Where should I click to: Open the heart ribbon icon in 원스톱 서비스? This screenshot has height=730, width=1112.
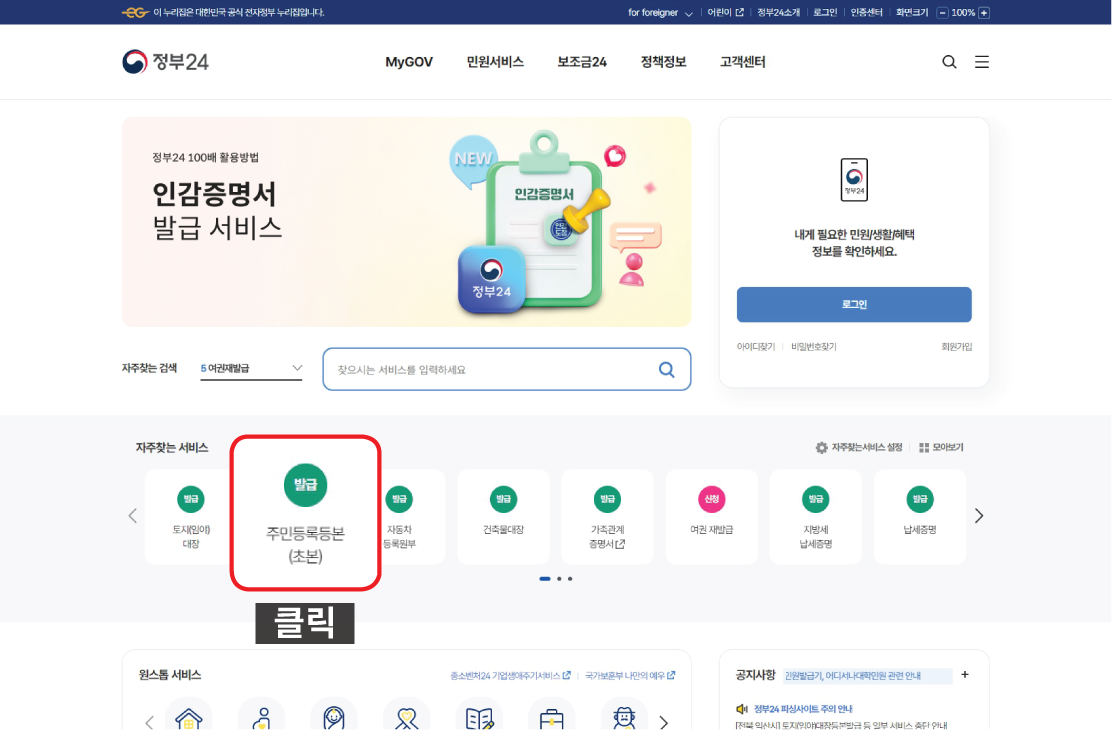pos(406,718)
